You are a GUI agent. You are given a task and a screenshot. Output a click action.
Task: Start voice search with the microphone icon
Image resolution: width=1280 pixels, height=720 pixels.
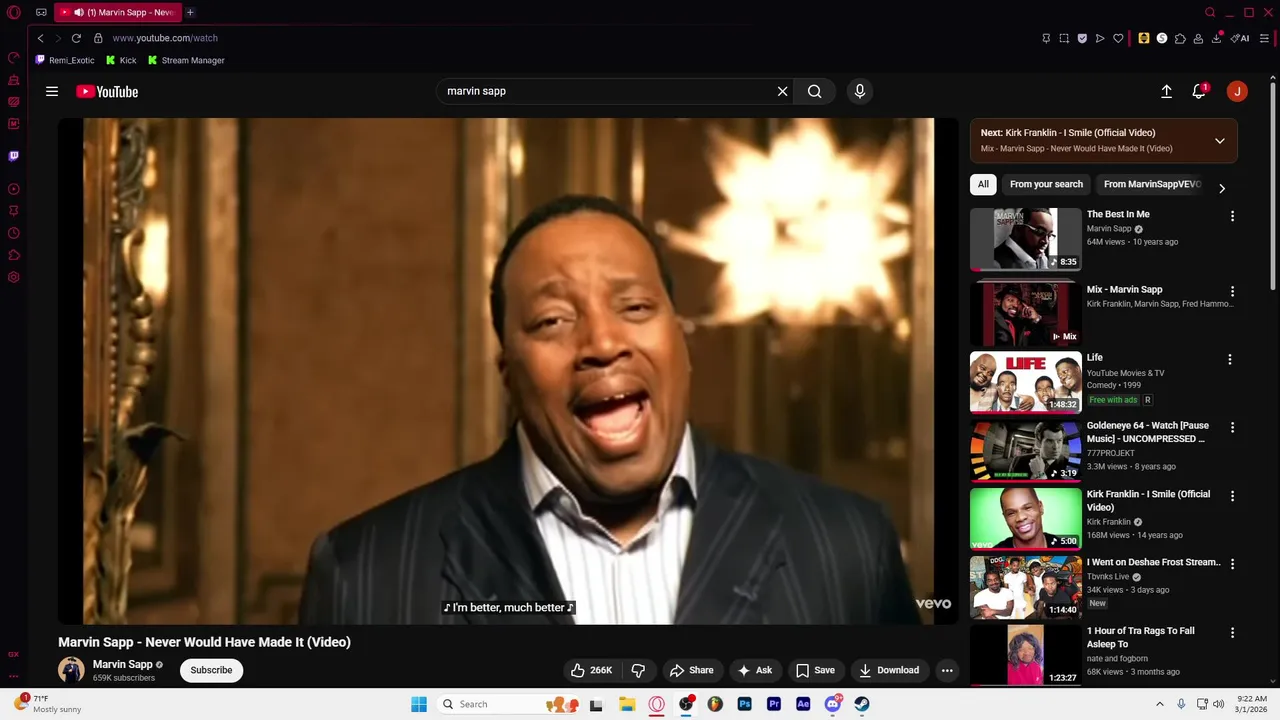tap(860, 91)
